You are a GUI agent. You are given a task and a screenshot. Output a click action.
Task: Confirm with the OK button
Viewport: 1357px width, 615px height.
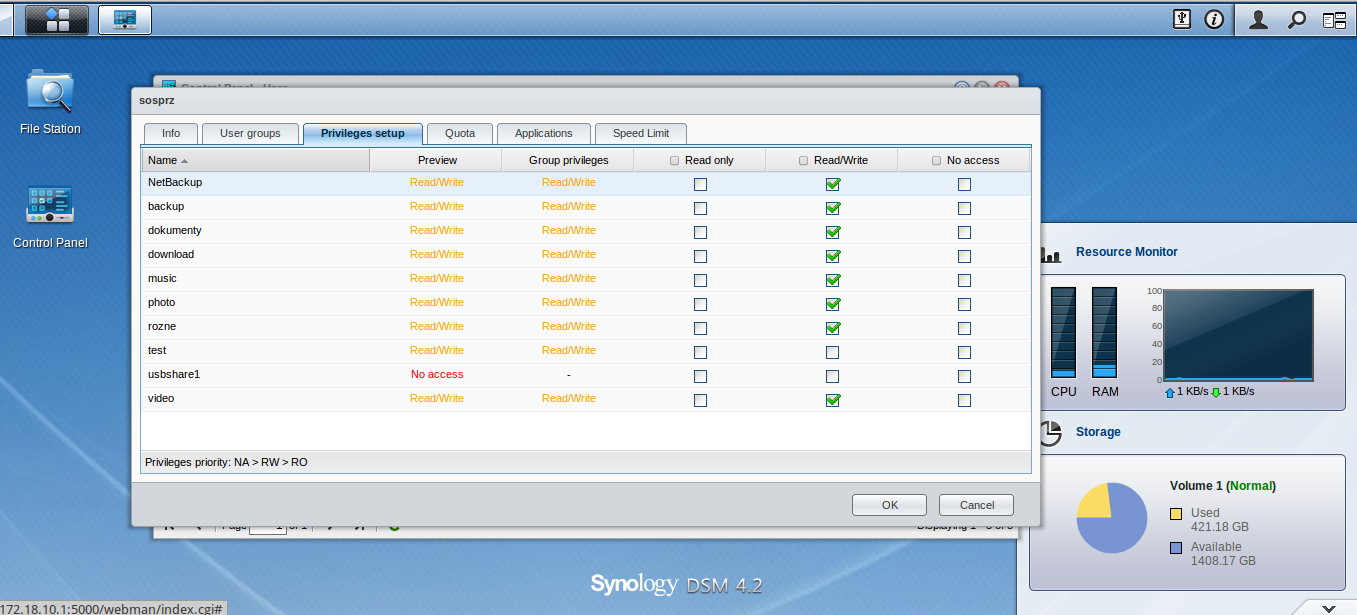890,505
